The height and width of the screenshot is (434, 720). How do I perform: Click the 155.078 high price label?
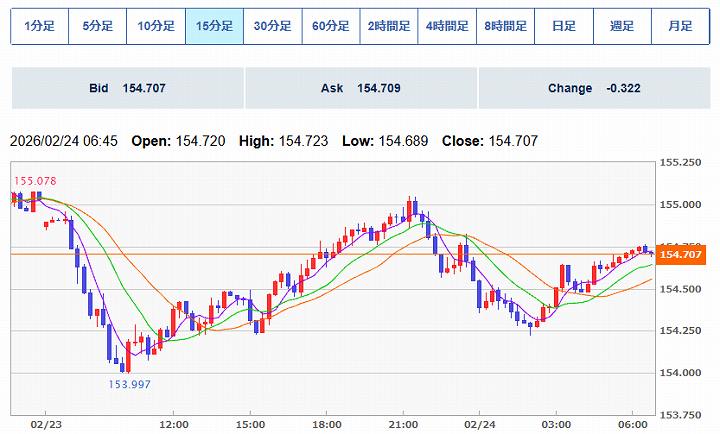point(32,181)
